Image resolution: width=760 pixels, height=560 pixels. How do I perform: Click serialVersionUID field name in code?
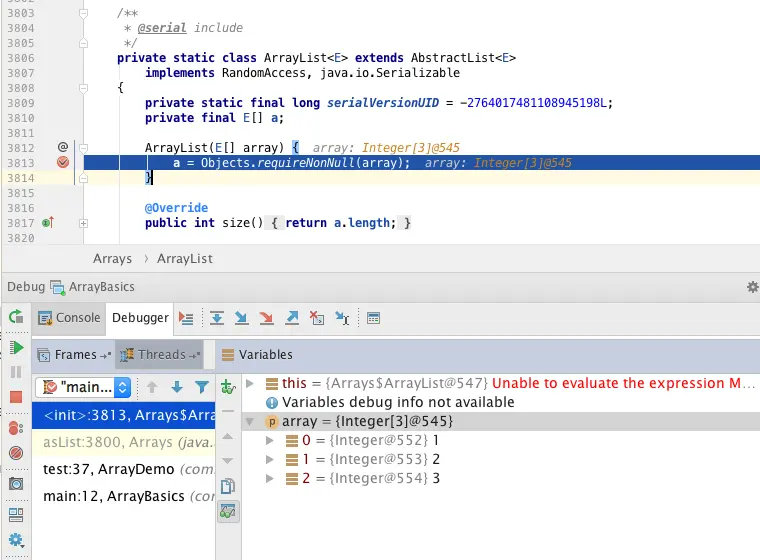click(x=383, y=103)
